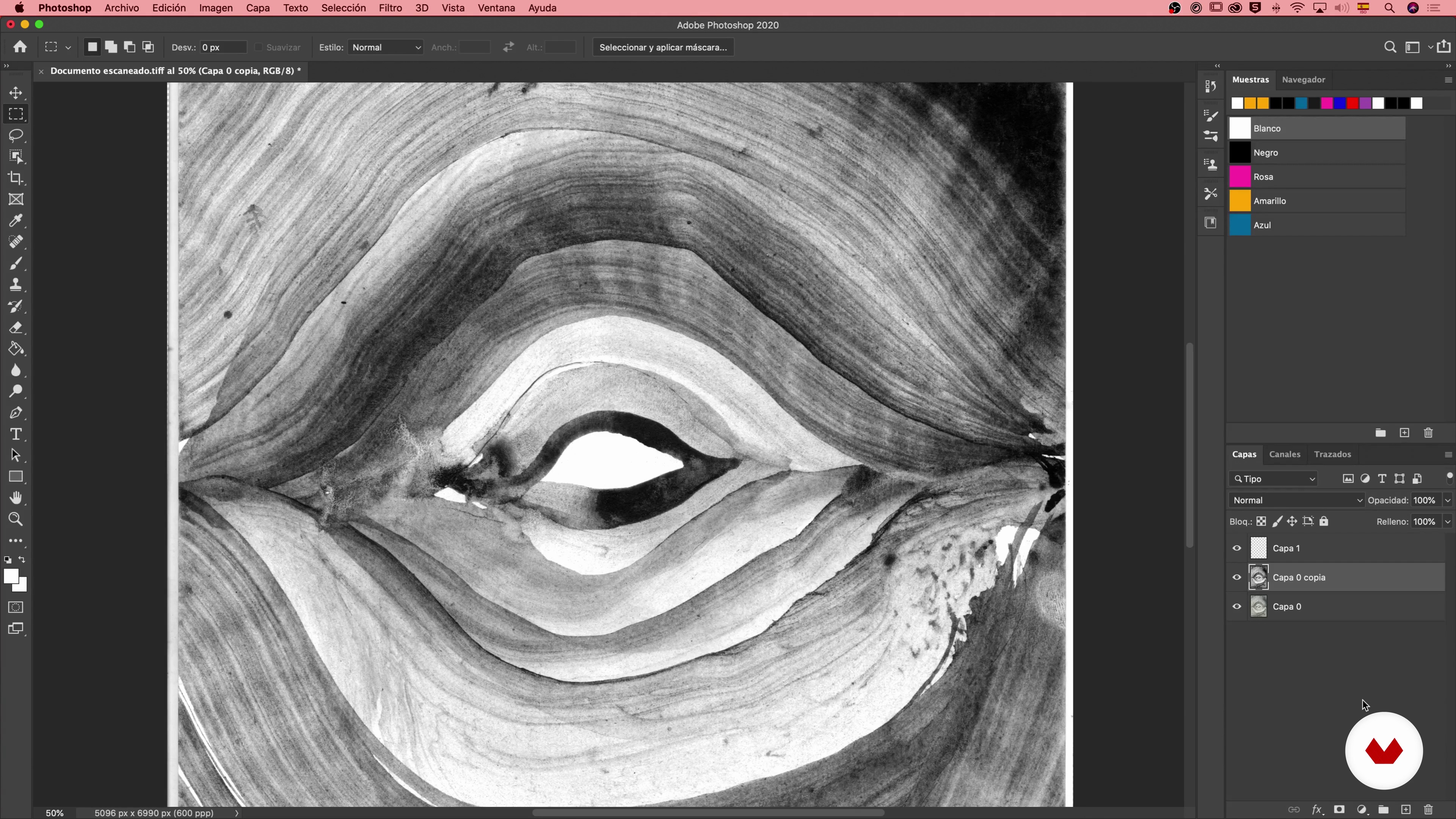This screenshot has width=1456, height=819.
Task: Select the Brush tool
Action: [16, 264]
